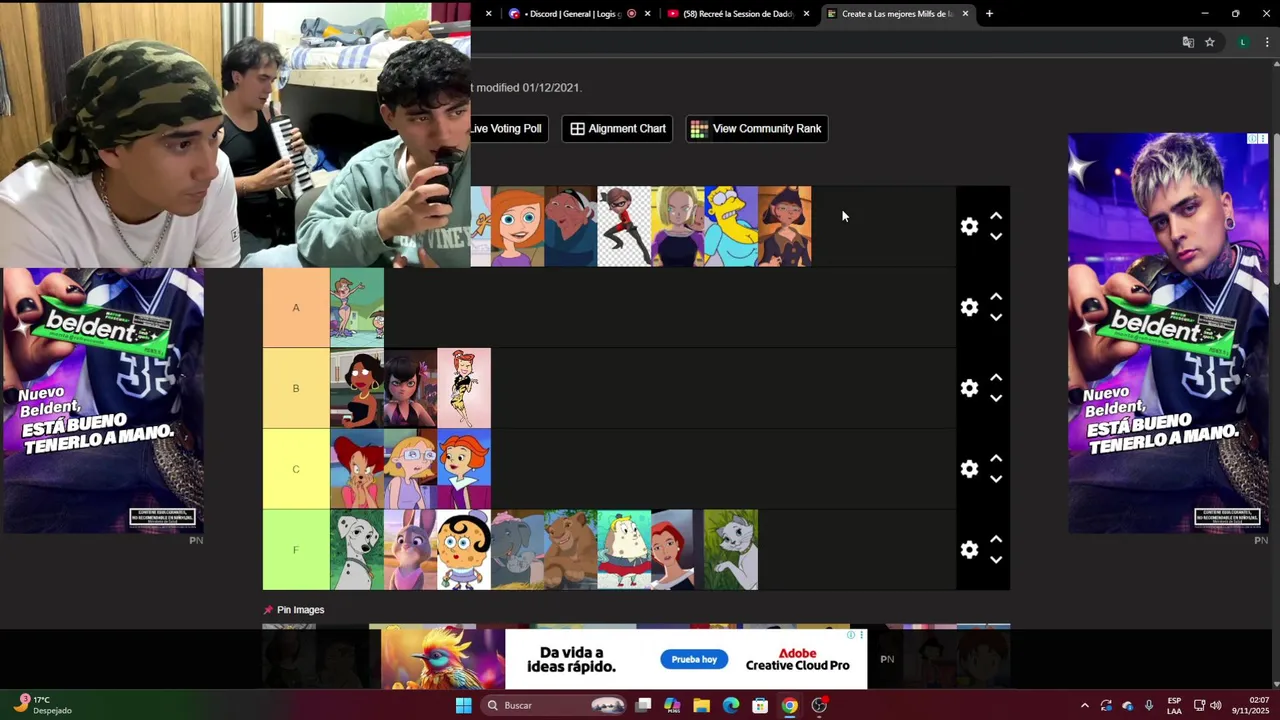Select tier A orange label cell
The width and height of the screenshot is (1280, 720).
(296, 308)
